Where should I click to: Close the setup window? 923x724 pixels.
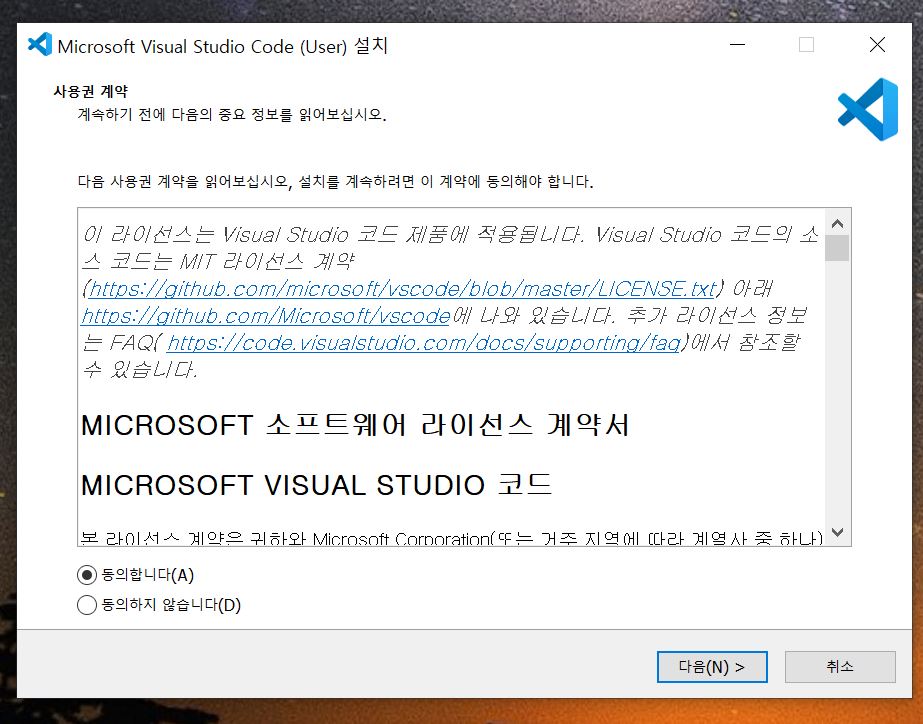[x=877, y=45]
